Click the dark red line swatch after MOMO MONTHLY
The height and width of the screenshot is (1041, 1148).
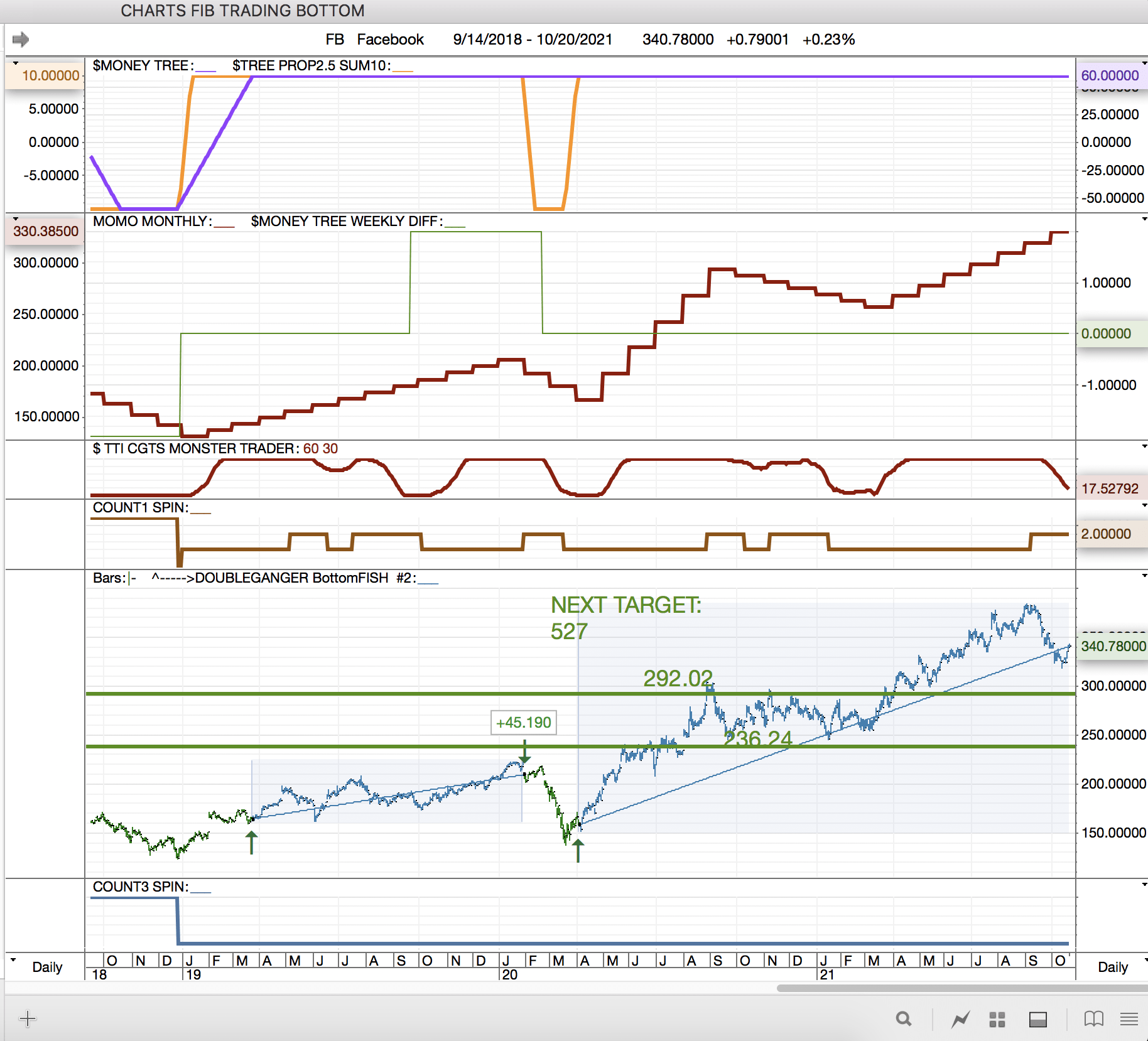tap(224, 225)
